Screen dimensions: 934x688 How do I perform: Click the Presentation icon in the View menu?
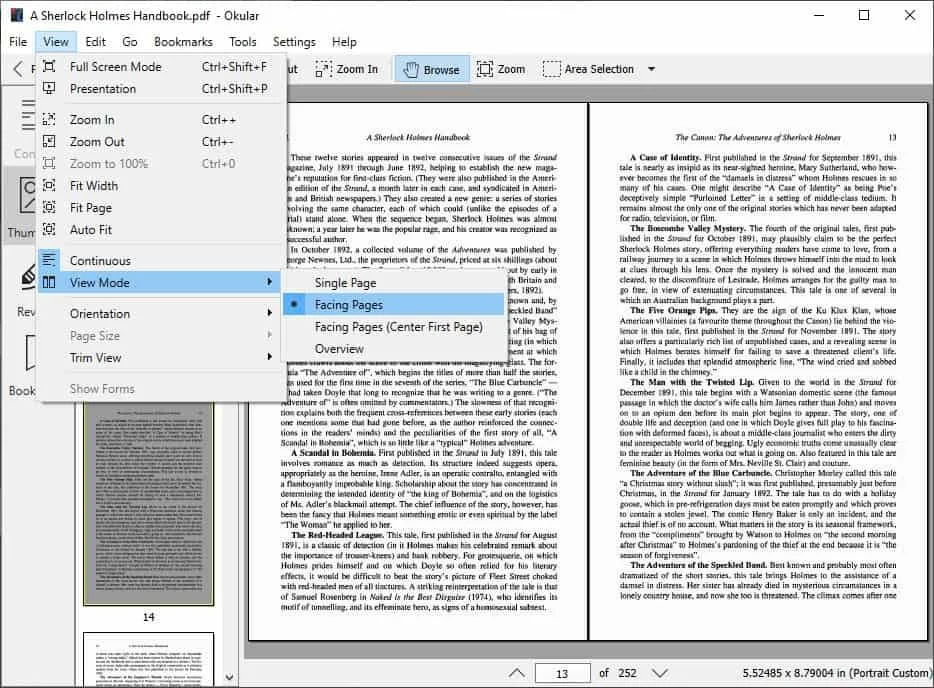coord(49,88)
